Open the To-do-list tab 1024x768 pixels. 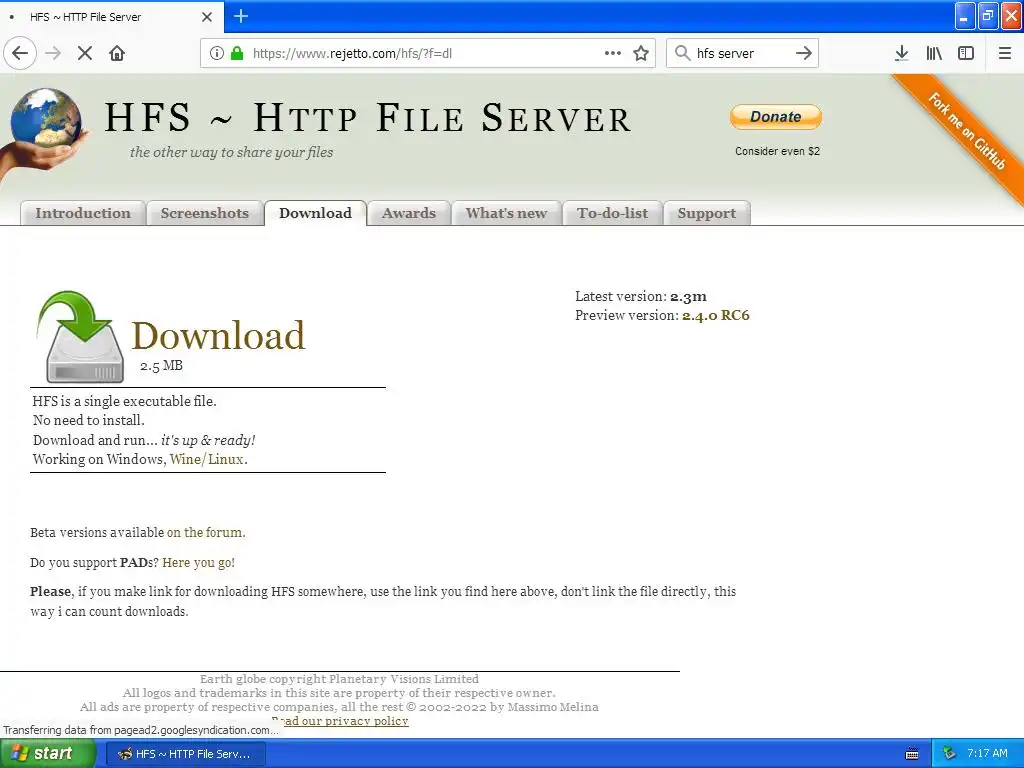pyautogui.click(x=613, y=213)
